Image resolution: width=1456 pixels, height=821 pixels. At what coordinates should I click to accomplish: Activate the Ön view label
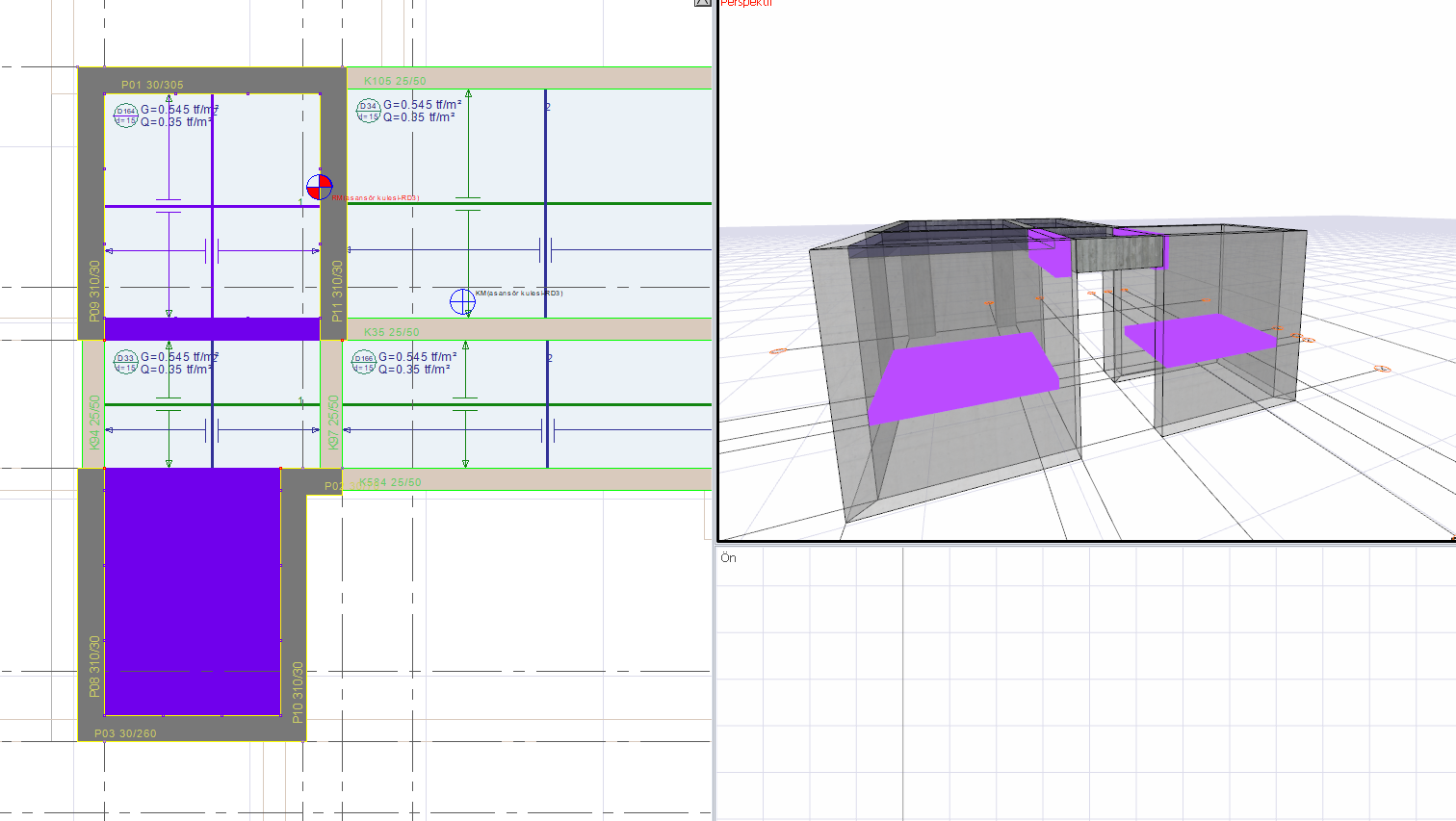click(728, 558)
